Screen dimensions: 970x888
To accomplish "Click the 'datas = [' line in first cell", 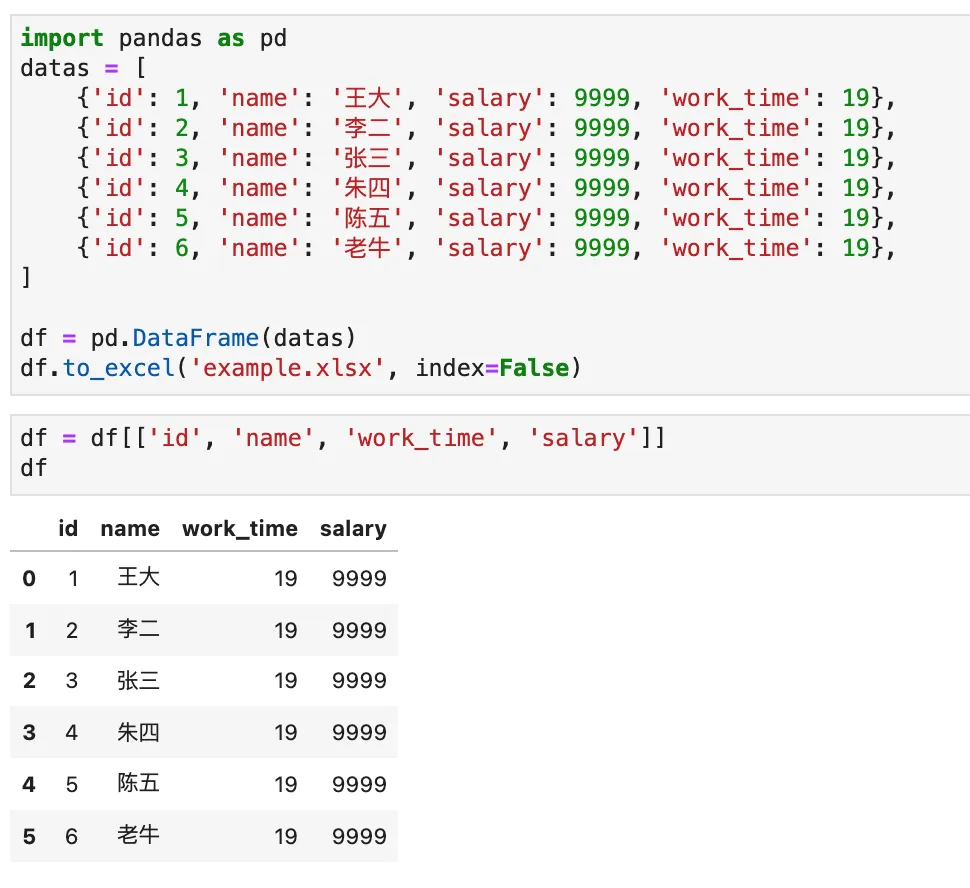I will (x=83, y=68).
